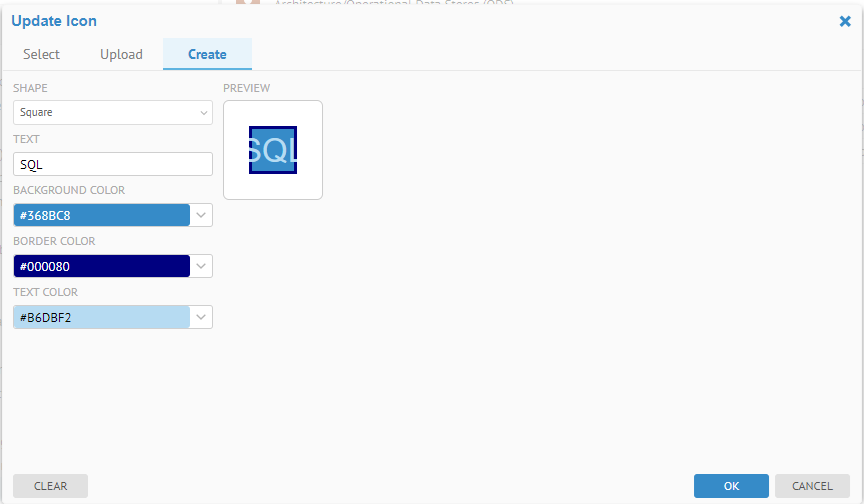864x504 pixels.
Task: Click the #B6DBF2 text color swatch
Action: click(x=101, y=317)
